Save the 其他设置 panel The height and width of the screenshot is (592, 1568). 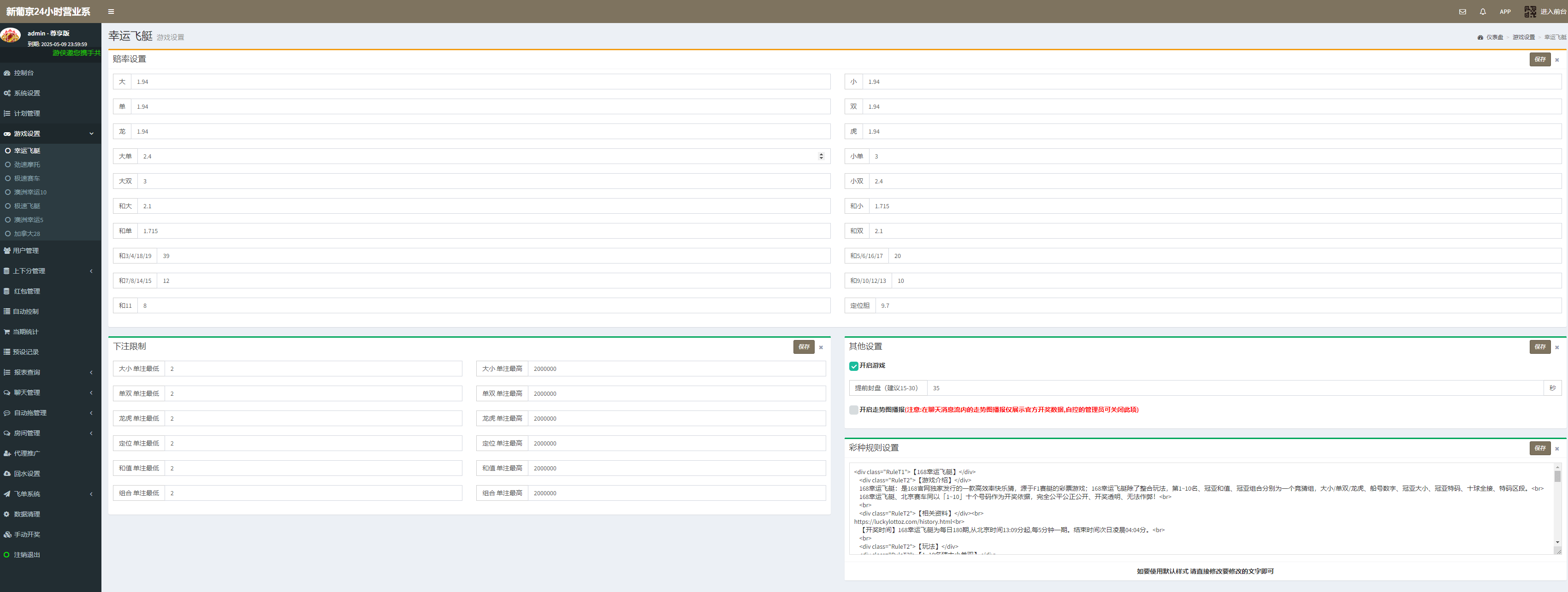pos(1539,347)
